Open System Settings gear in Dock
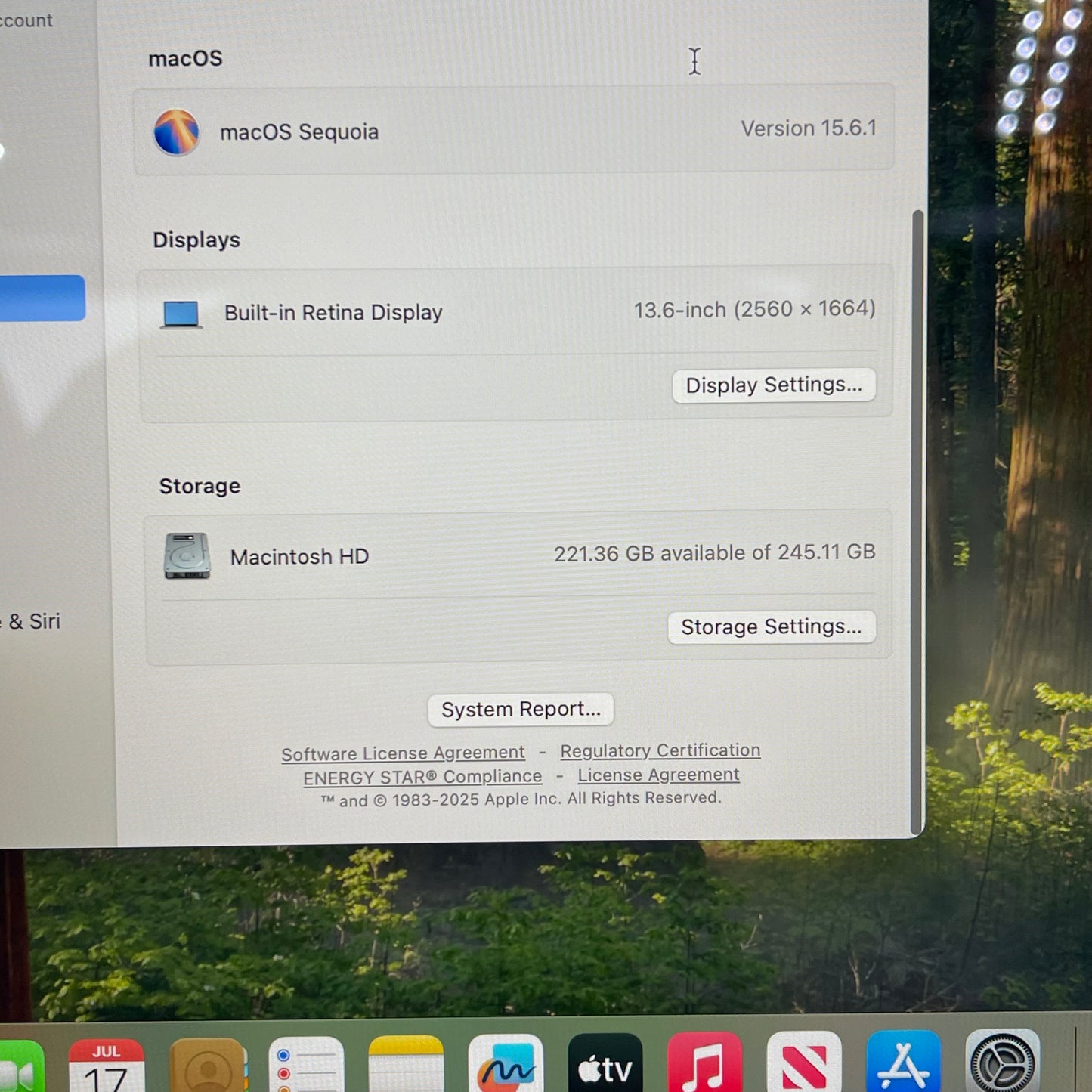 click(x=1003, y=1060)
